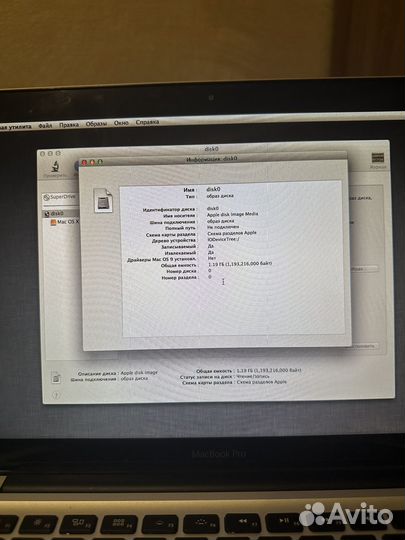This screenshot has height=540, width=405.
Task: Open the Журнал log icon in toolbar
Action: point(378,158)
